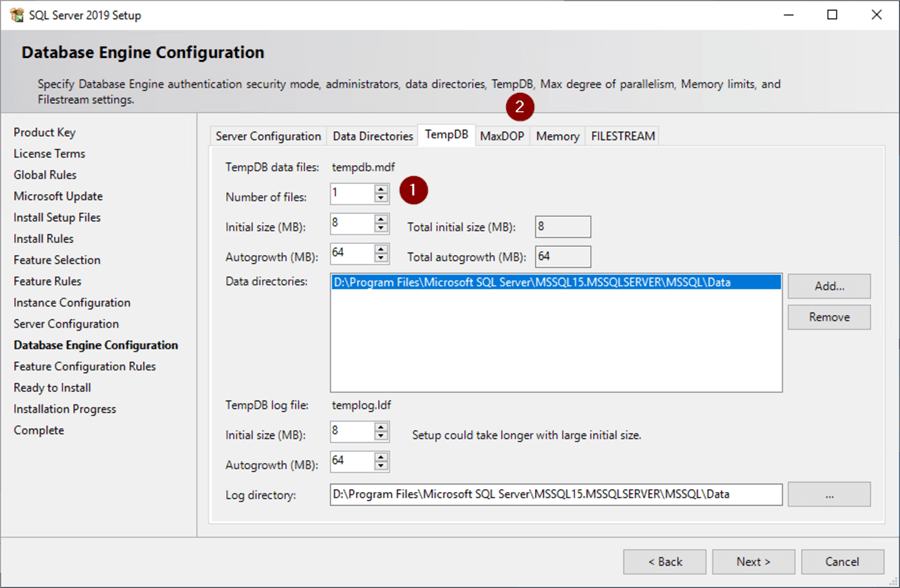Viewport: 900px width, 588px height.
Task: Click Install Rules step
Action: (44, 238)
